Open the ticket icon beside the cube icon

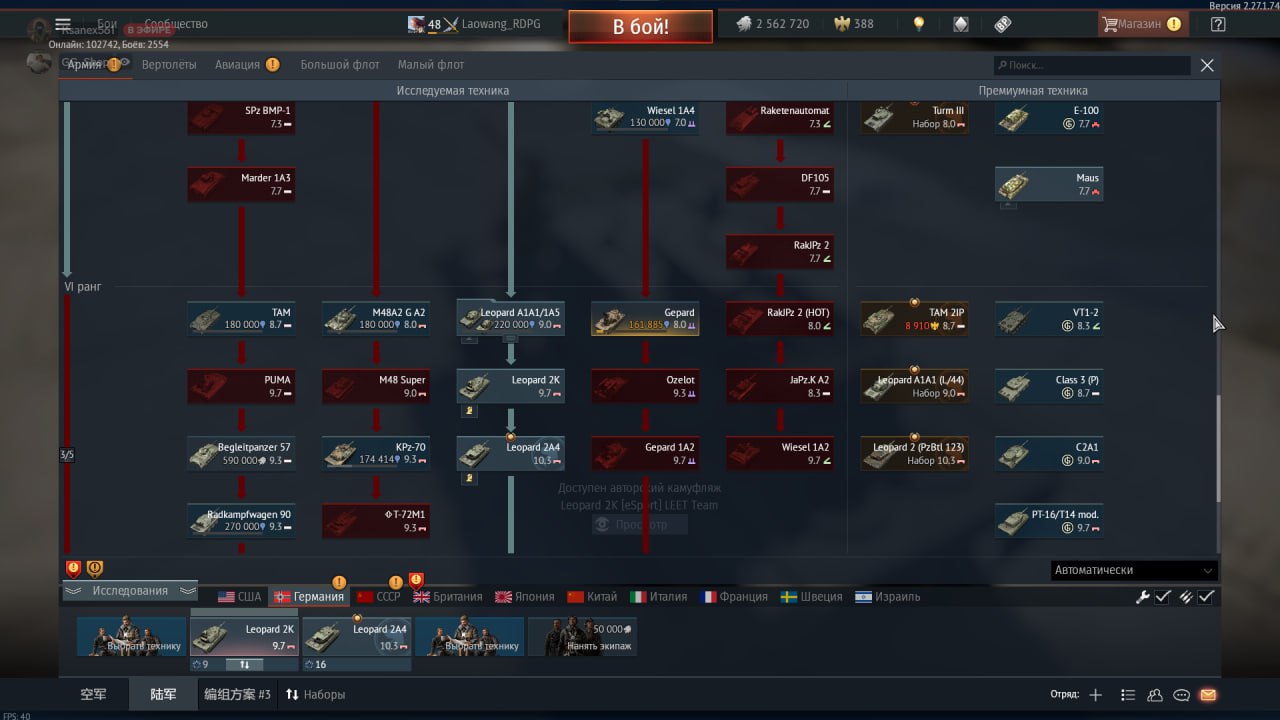(1002, 24)
